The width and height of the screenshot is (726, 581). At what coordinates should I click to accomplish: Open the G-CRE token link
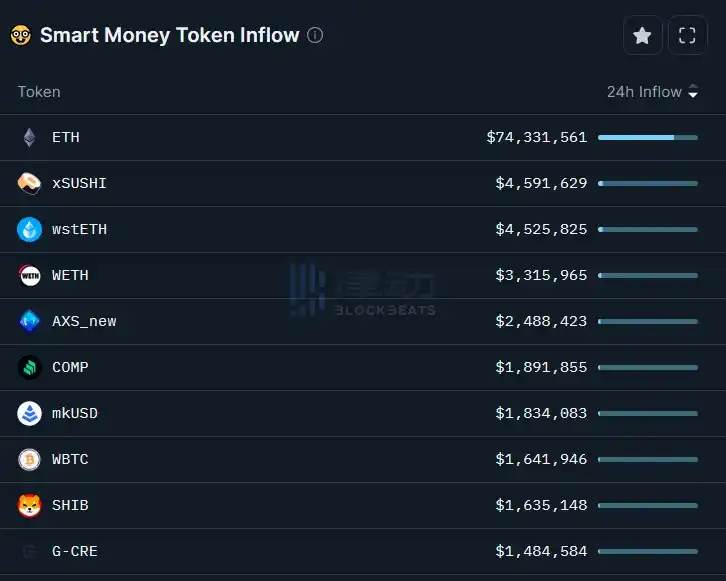click(x=75, y=552)
